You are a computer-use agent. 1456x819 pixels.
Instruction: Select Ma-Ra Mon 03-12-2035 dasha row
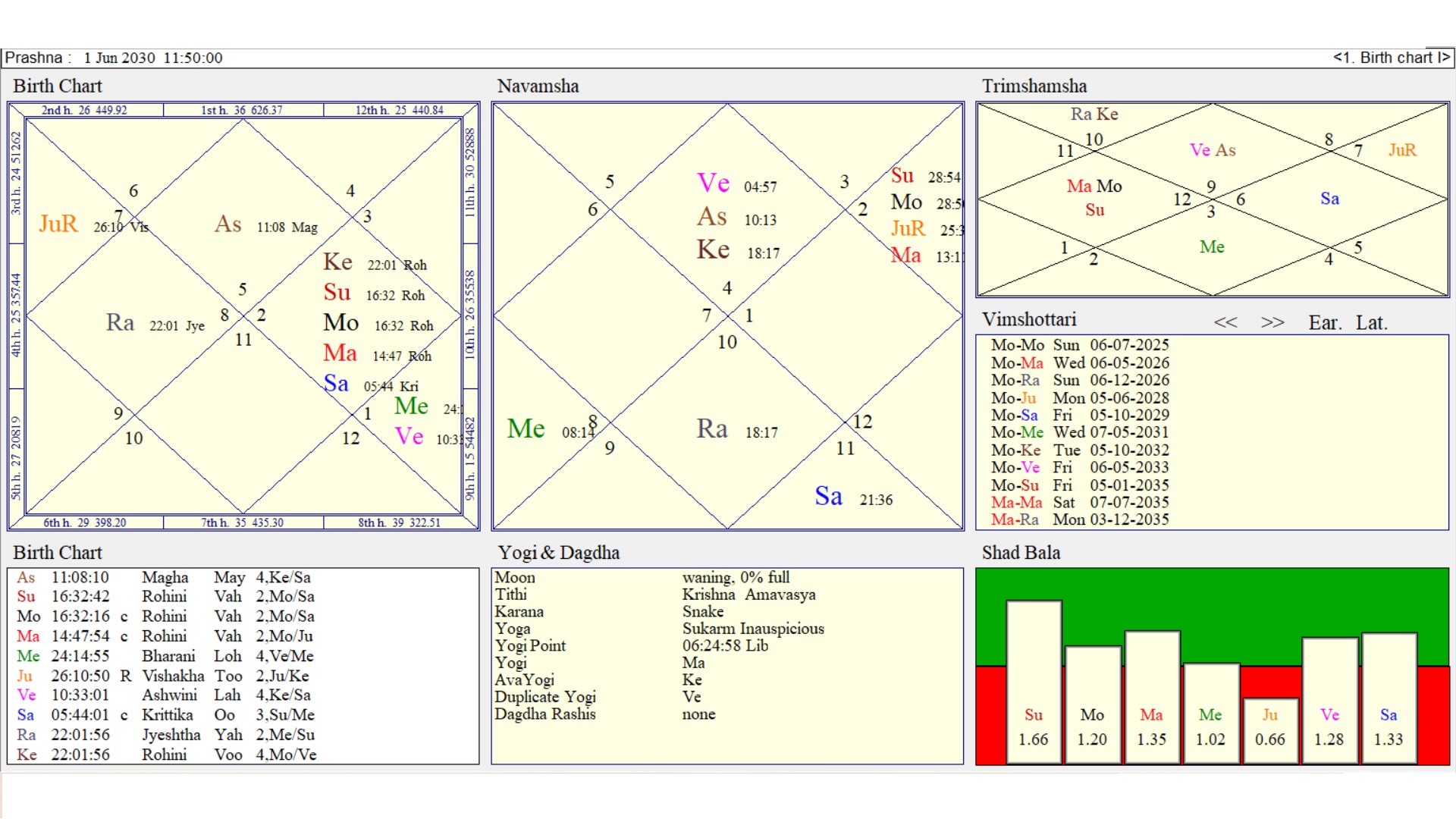(x=1080, y=519)
